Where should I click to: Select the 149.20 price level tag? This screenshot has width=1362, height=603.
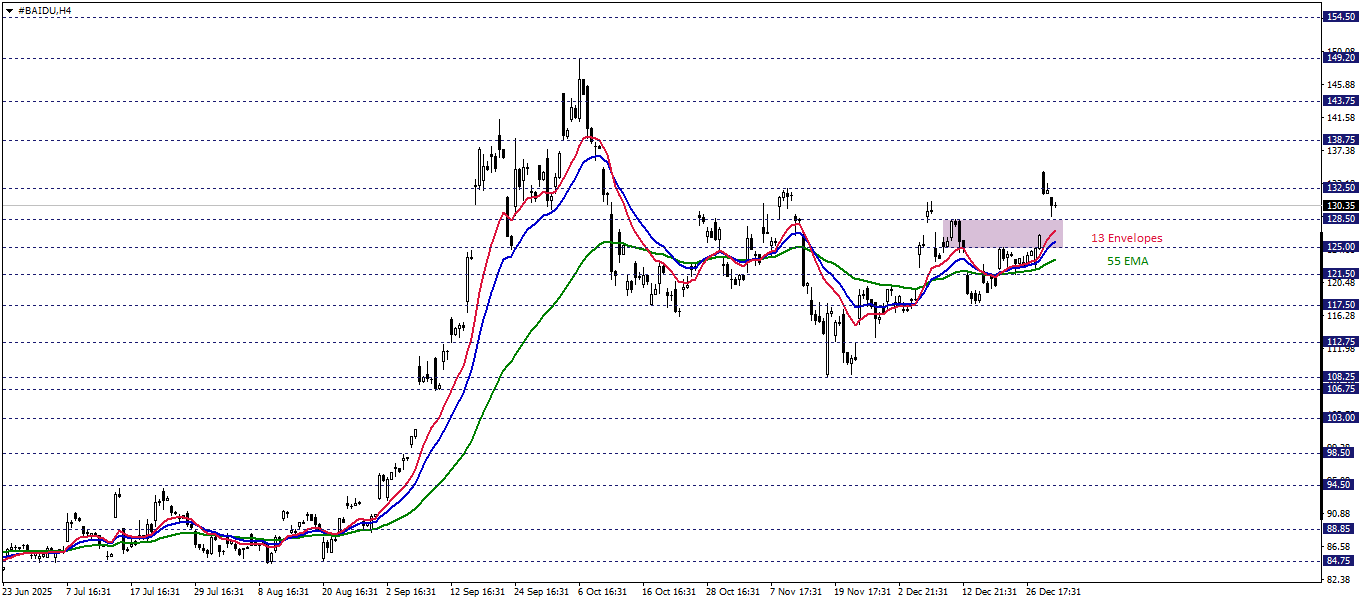click(1339, 58)
